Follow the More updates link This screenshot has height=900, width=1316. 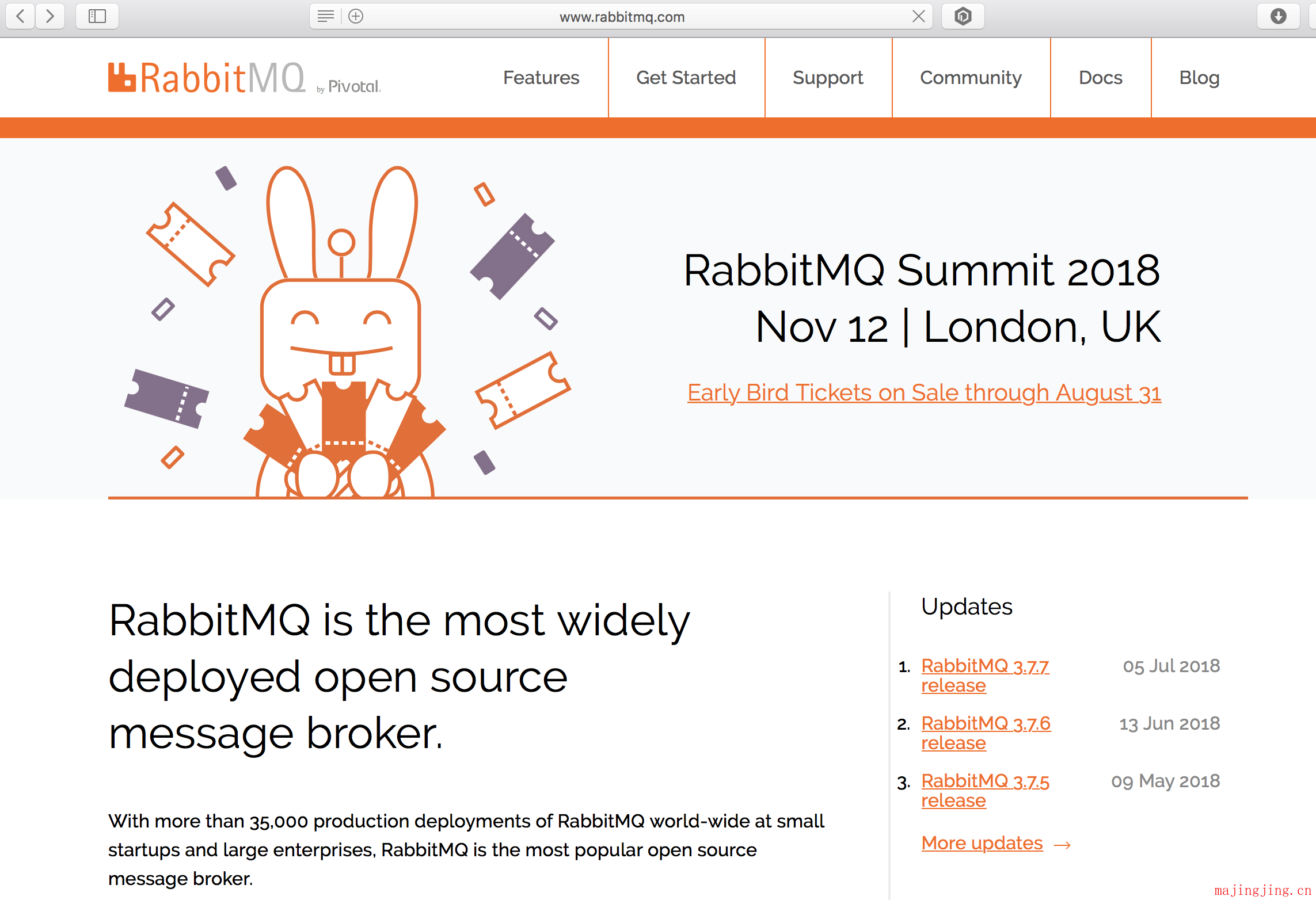[982, 843]
